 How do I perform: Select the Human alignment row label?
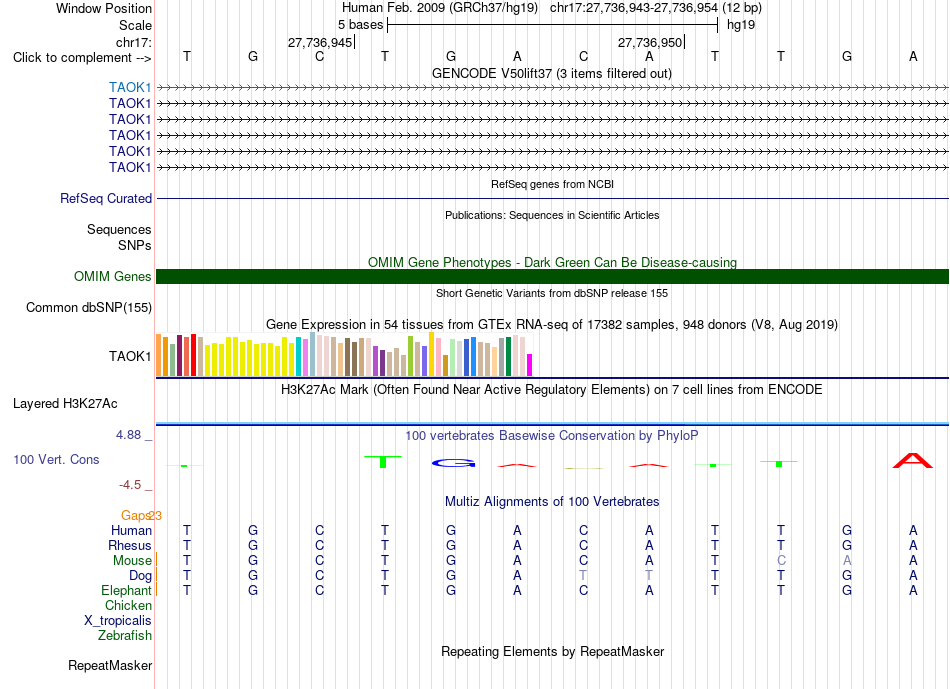(131, 531)
